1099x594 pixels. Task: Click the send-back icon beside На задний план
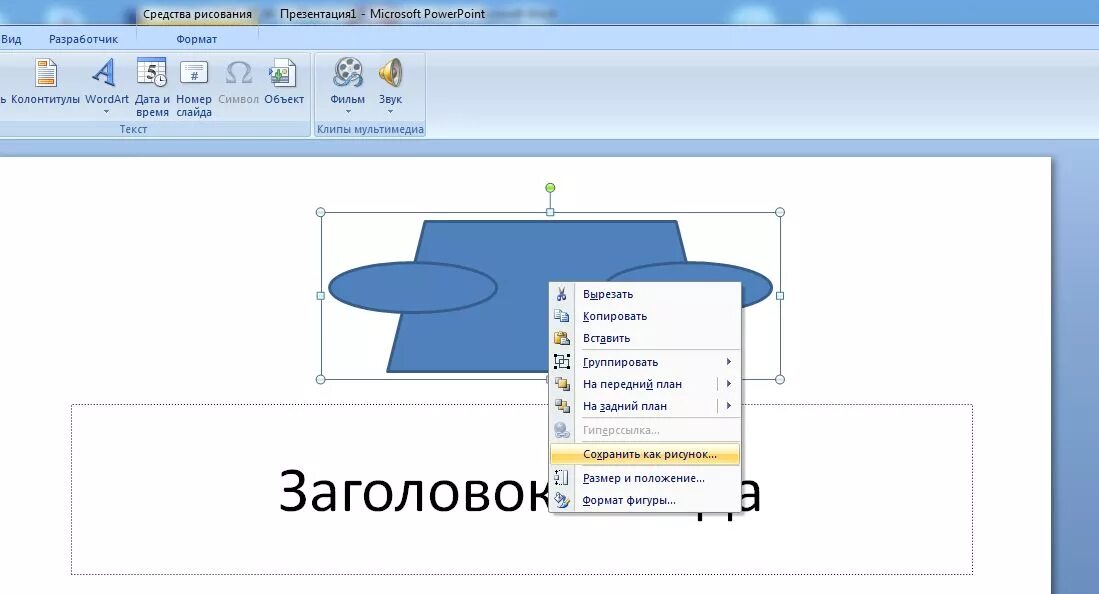click(x=561, y=405)
